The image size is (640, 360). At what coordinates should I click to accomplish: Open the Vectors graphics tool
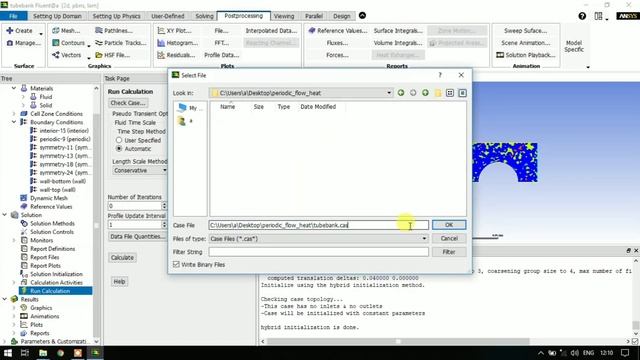pyautogui.click(x=66, y=55)
